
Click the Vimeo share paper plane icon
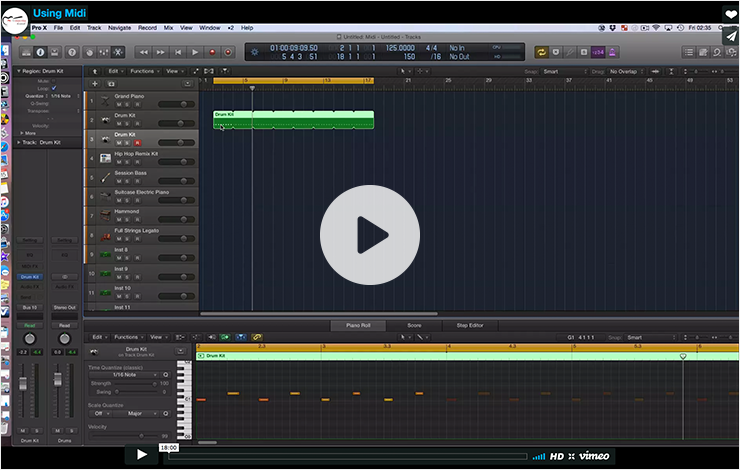(731, 36)
